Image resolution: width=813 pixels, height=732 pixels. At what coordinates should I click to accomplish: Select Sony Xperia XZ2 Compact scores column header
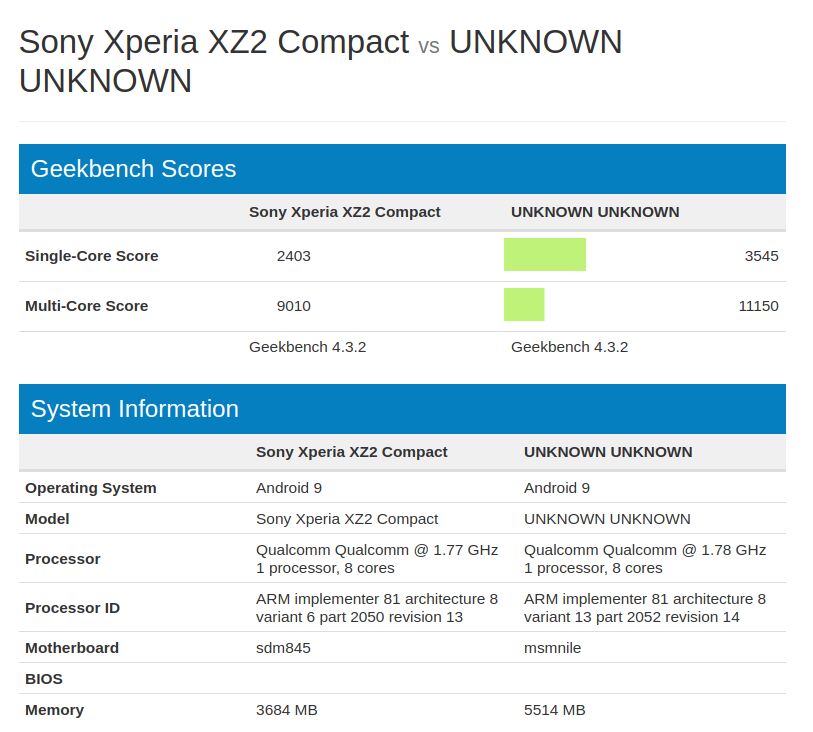click(x=344, y=212)
